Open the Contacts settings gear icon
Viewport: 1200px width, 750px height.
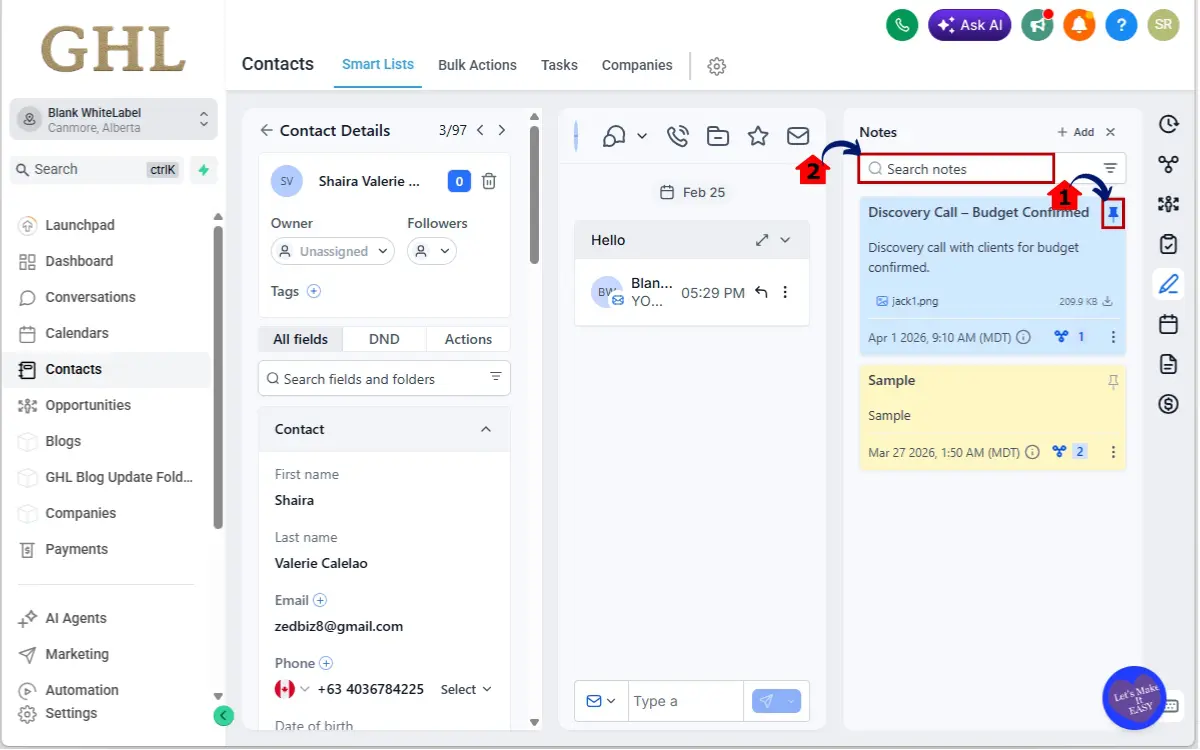pyautogui.click(x=716, y=66)
